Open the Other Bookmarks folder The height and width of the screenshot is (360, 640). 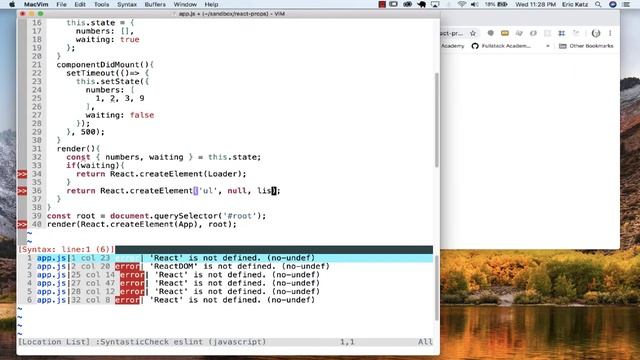tap(586, 46)
